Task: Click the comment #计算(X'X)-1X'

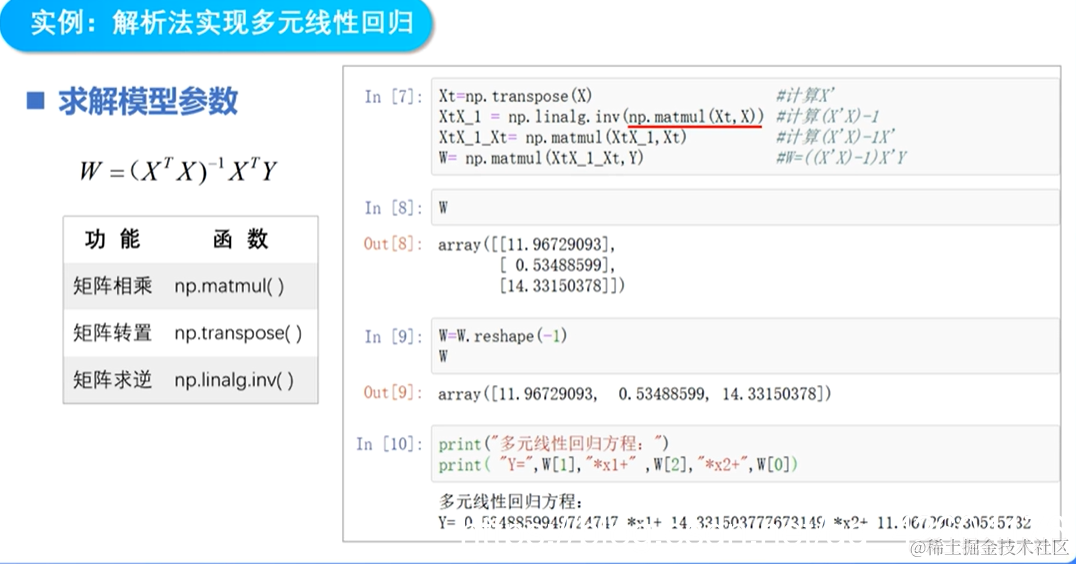Action: [836, 137]
